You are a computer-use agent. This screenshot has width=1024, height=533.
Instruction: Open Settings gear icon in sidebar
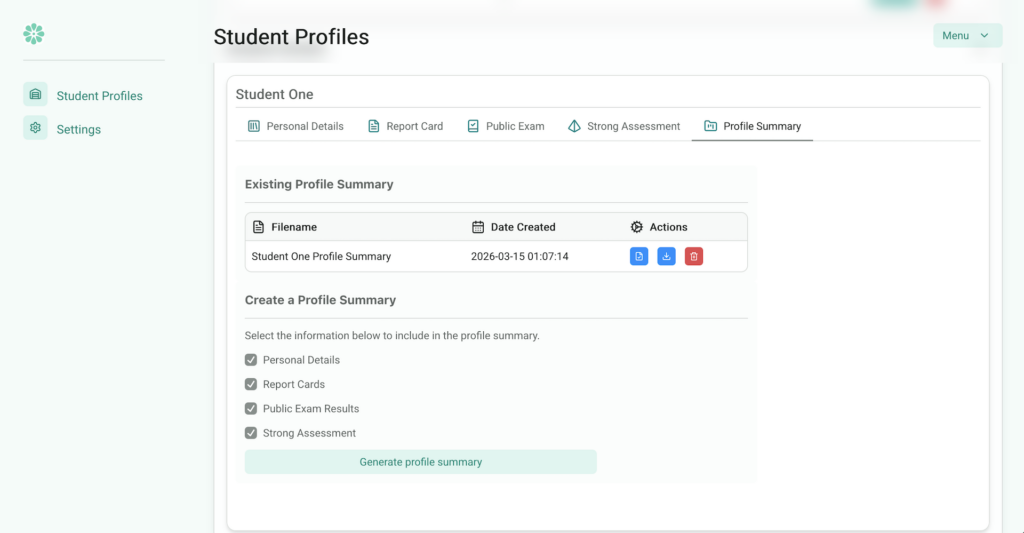(x=35, y=128)
